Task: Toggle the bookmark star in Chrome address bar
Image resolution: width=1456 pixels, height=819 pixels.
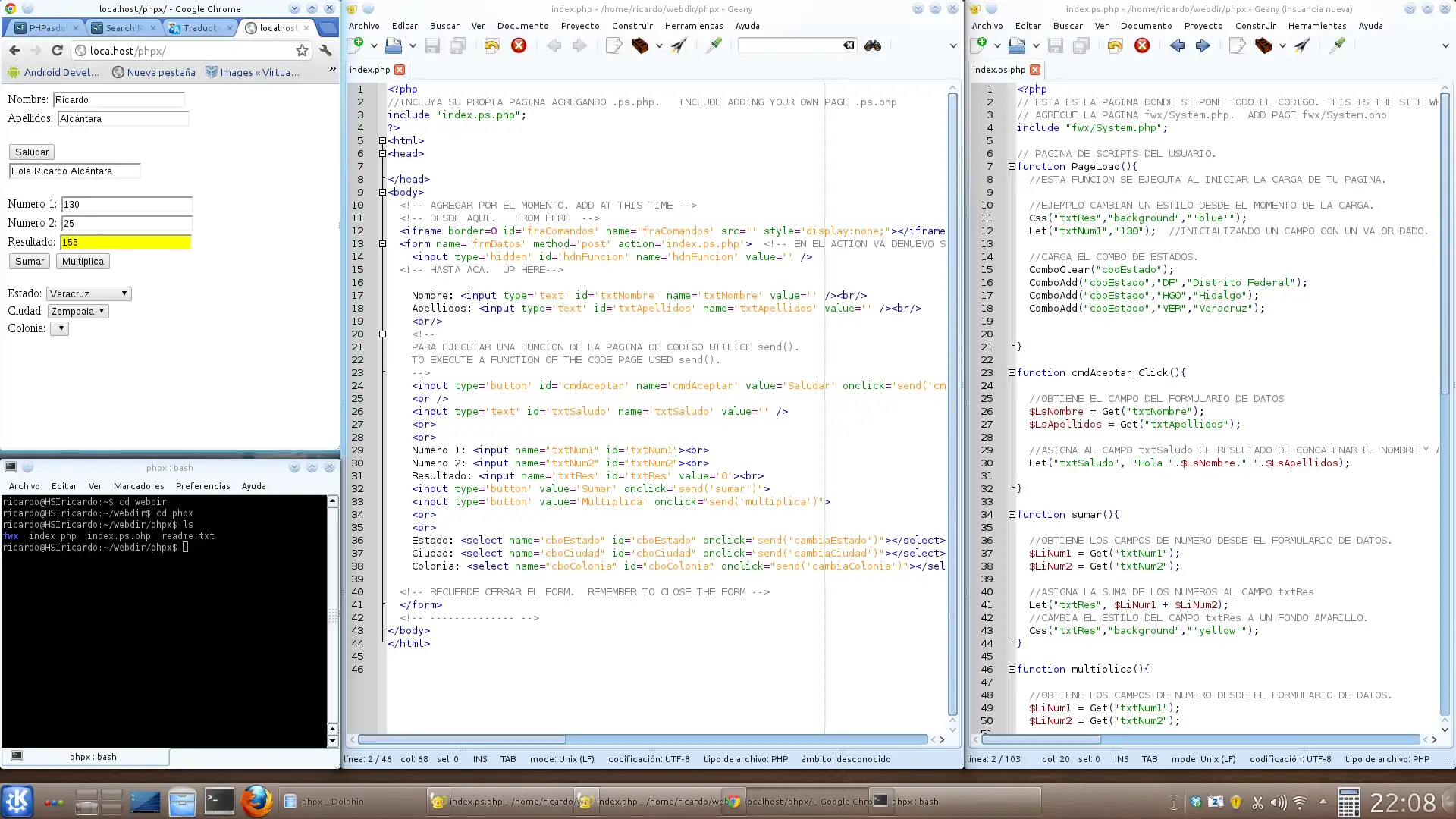Action: click(x=302, y=50)
